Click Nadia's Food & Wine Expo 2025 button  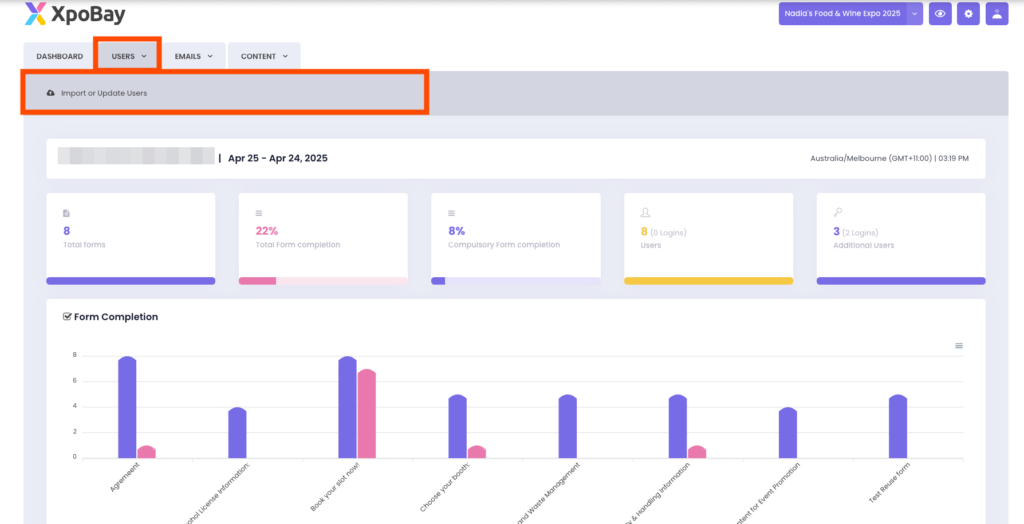pyautogui.click(x=841, y=14)
